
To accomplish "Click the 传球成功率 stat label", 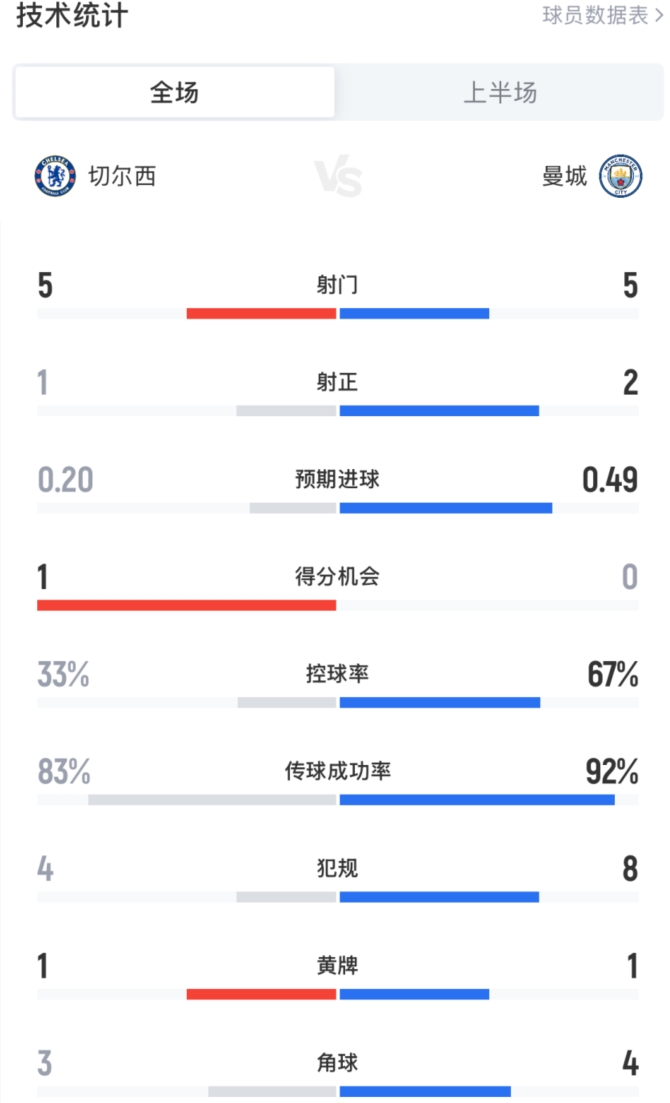I will point(337,772).
